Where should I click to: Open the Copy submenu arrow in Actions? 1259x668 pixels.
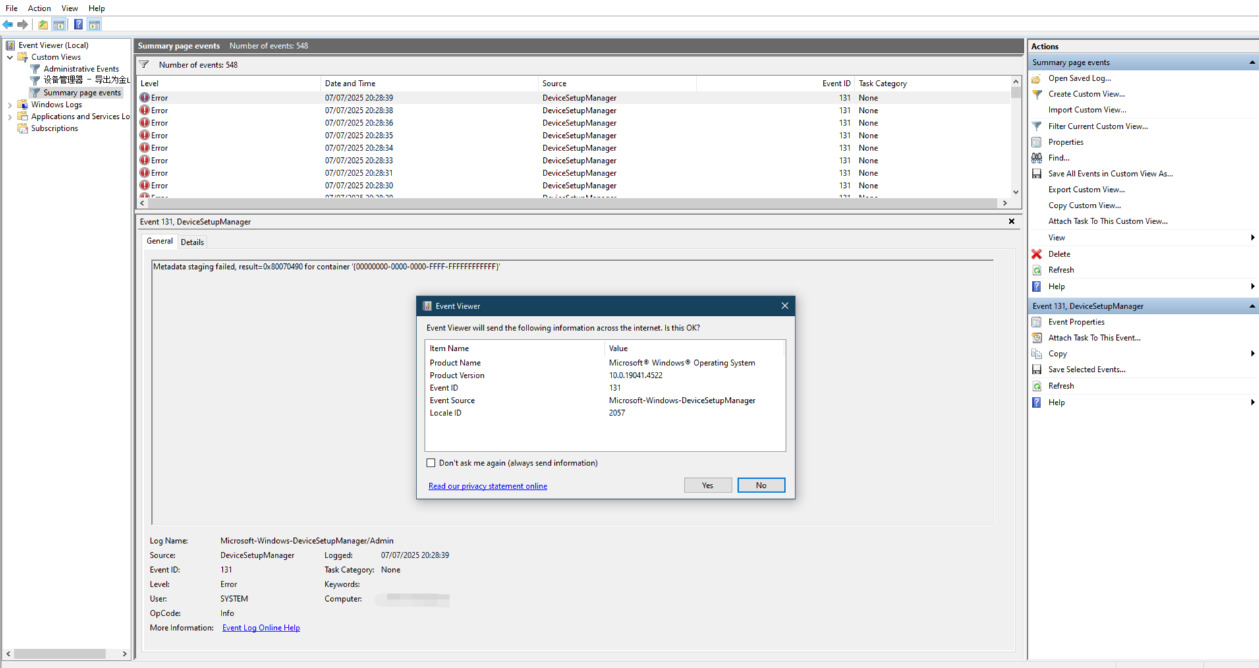(x=1252, y=354)
